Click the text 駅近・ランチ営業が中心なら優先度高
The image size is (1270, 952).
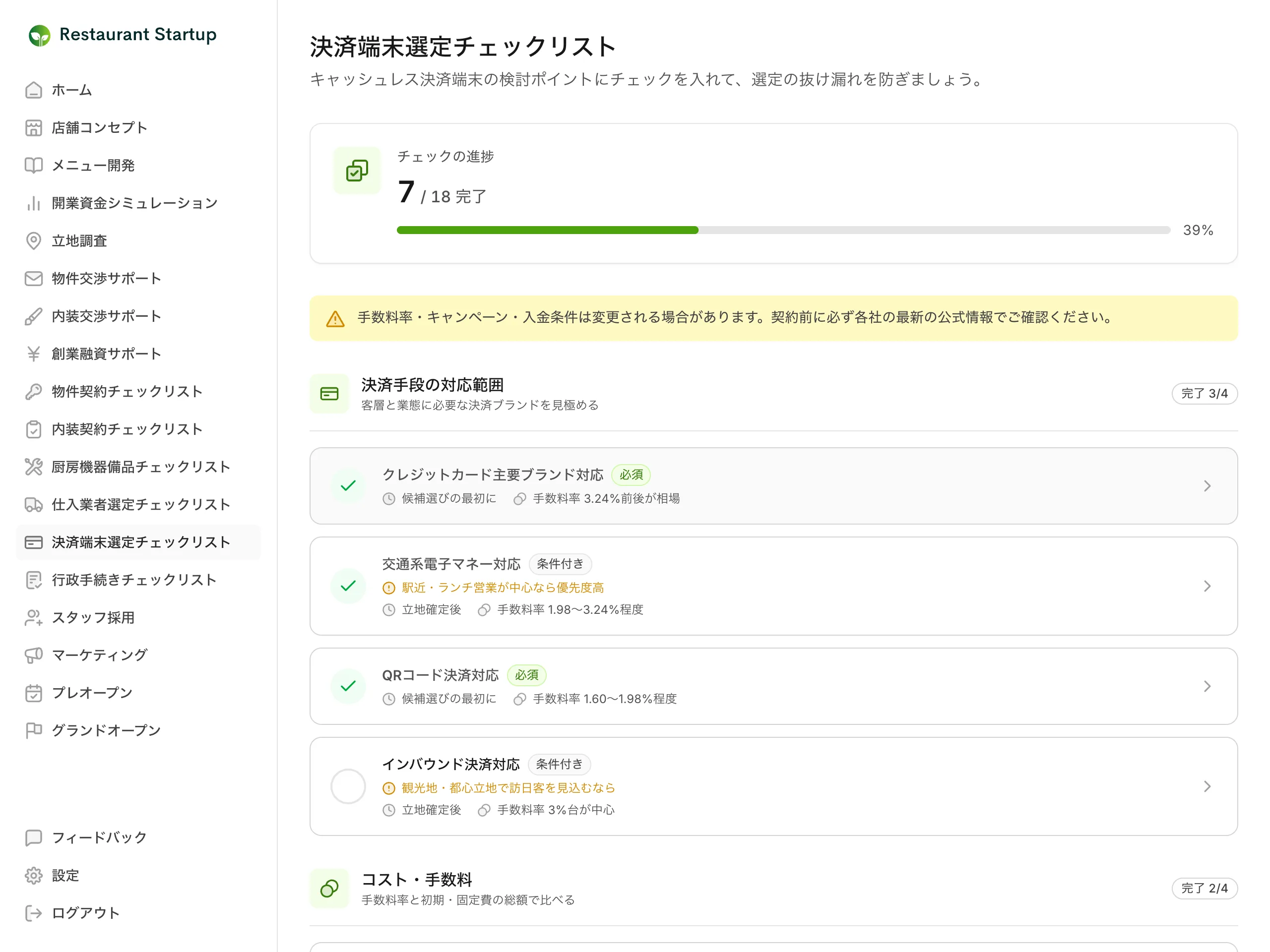tap(503, 588)
